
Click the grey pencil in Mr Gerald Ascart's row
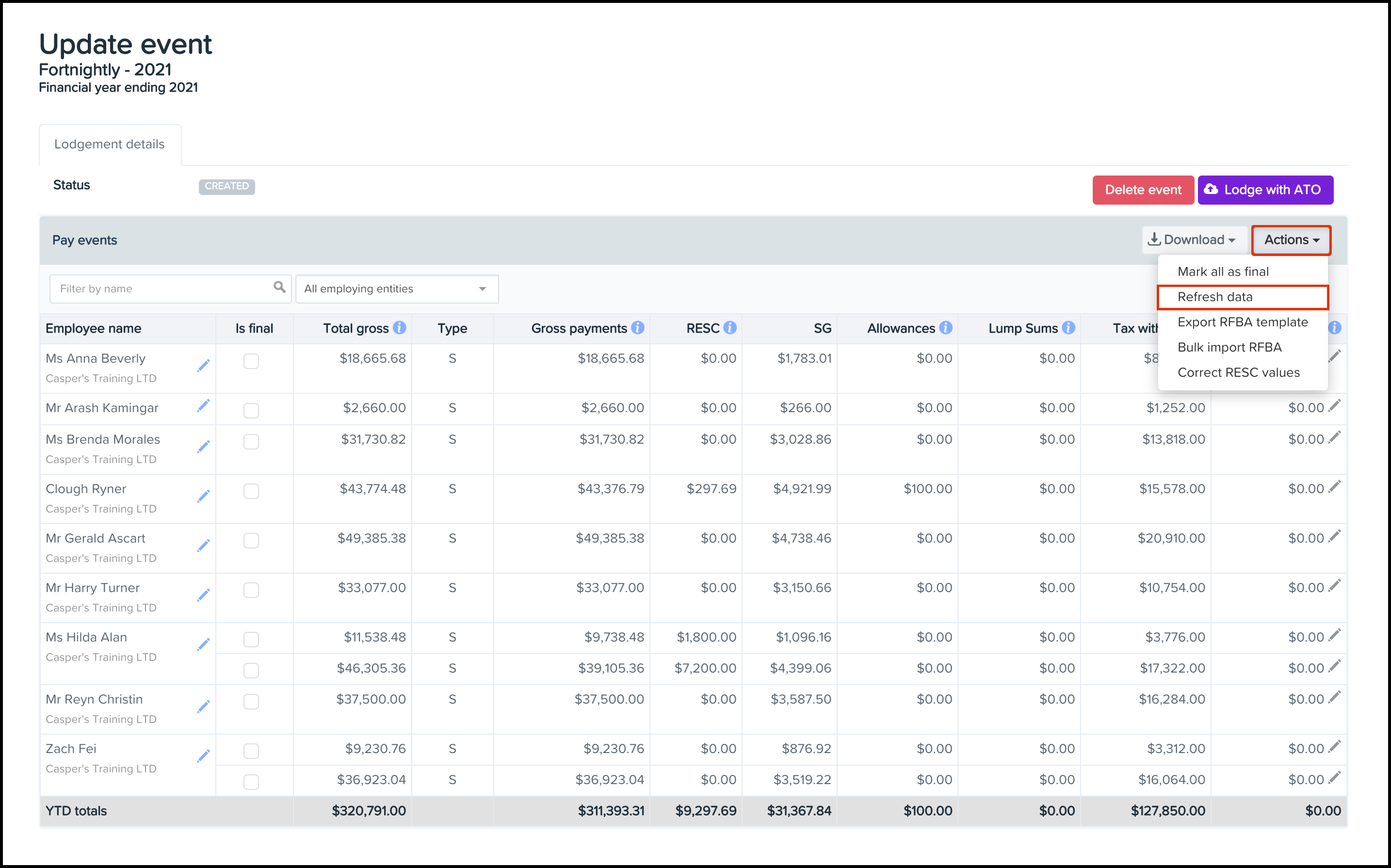click(1335, 536)
